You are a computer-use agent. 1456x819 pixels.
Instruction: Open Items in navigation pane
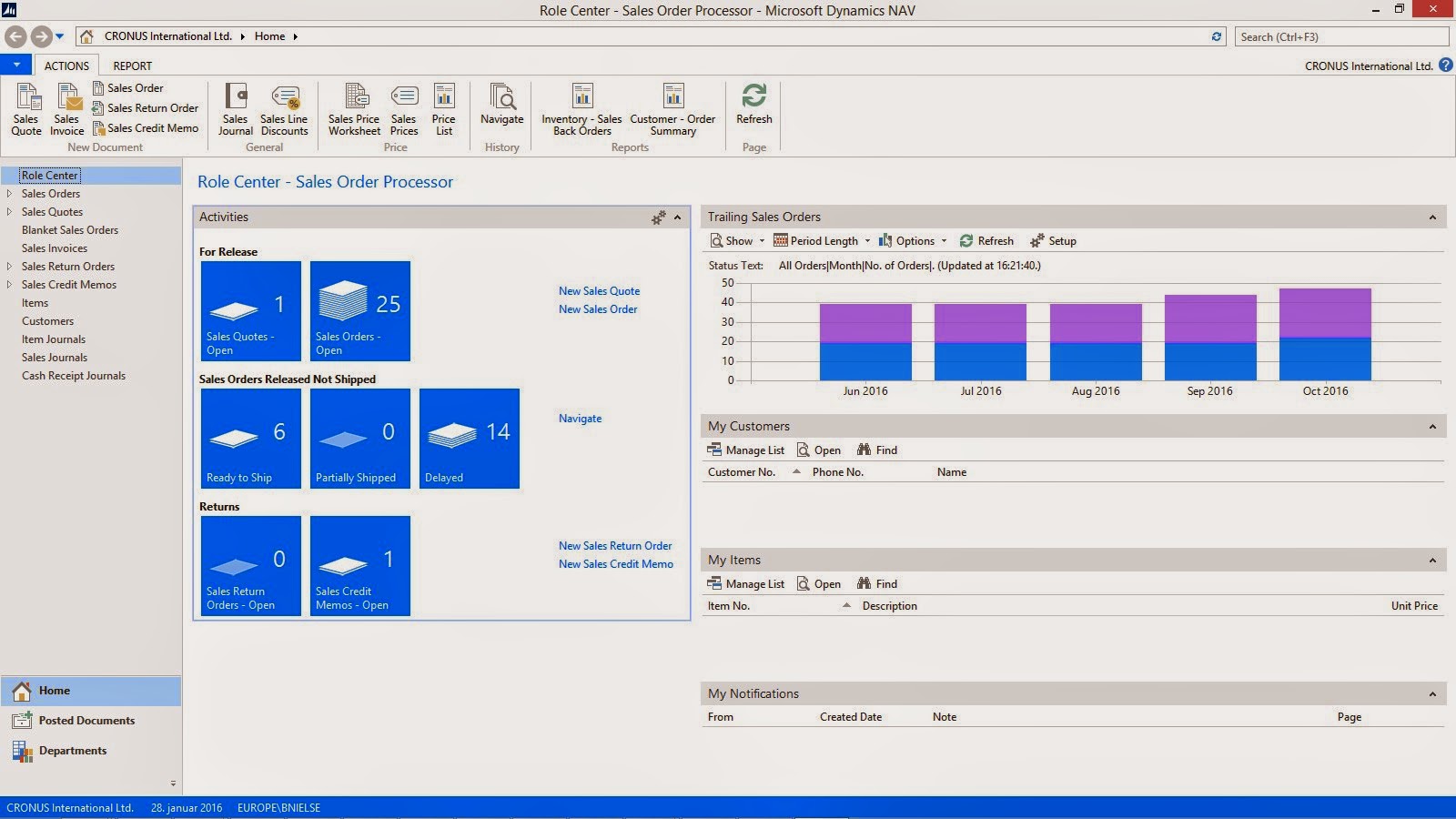35,303
